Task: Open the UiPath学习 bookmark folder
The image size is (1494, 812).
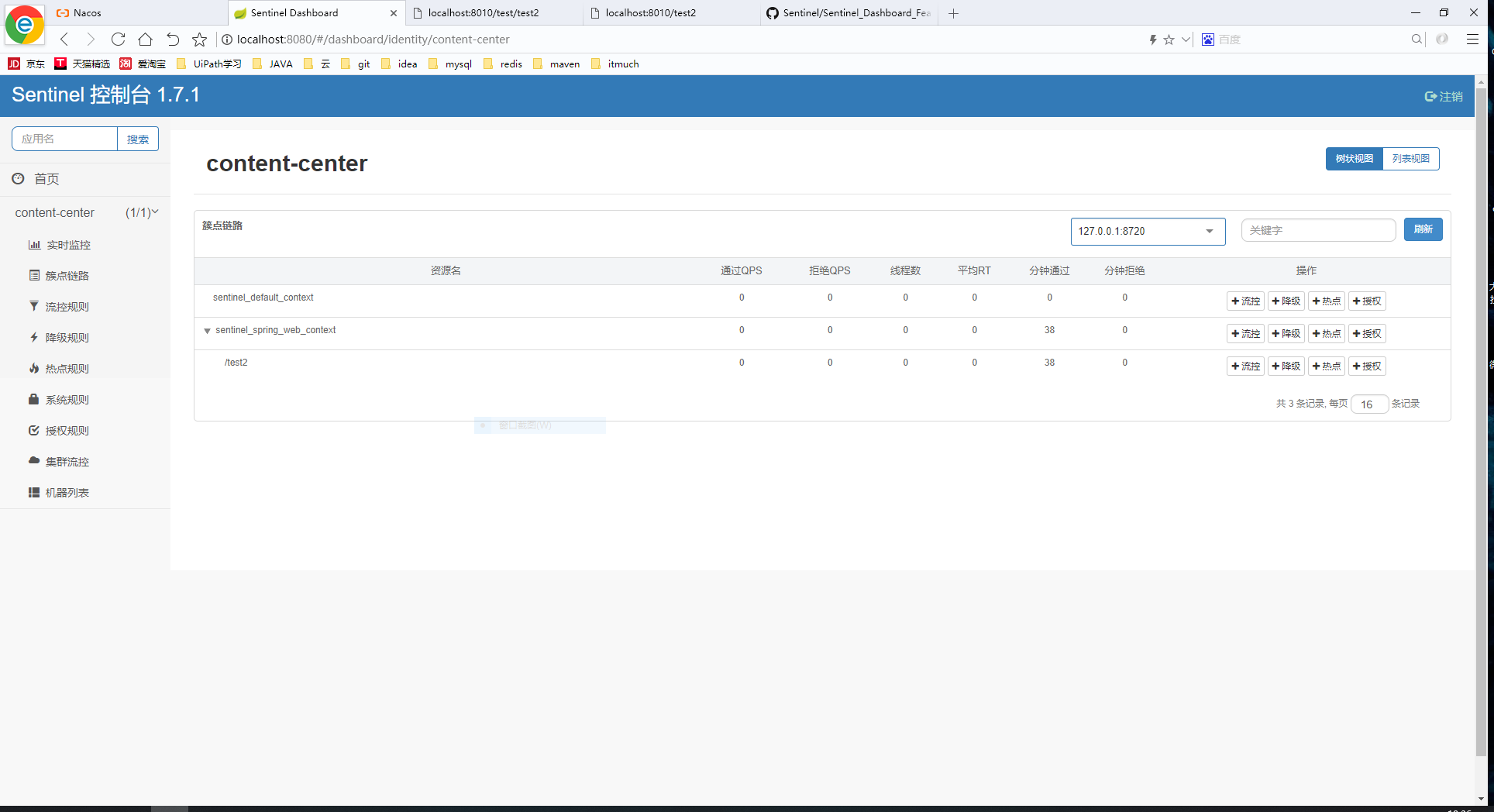Action: point(209,64)
